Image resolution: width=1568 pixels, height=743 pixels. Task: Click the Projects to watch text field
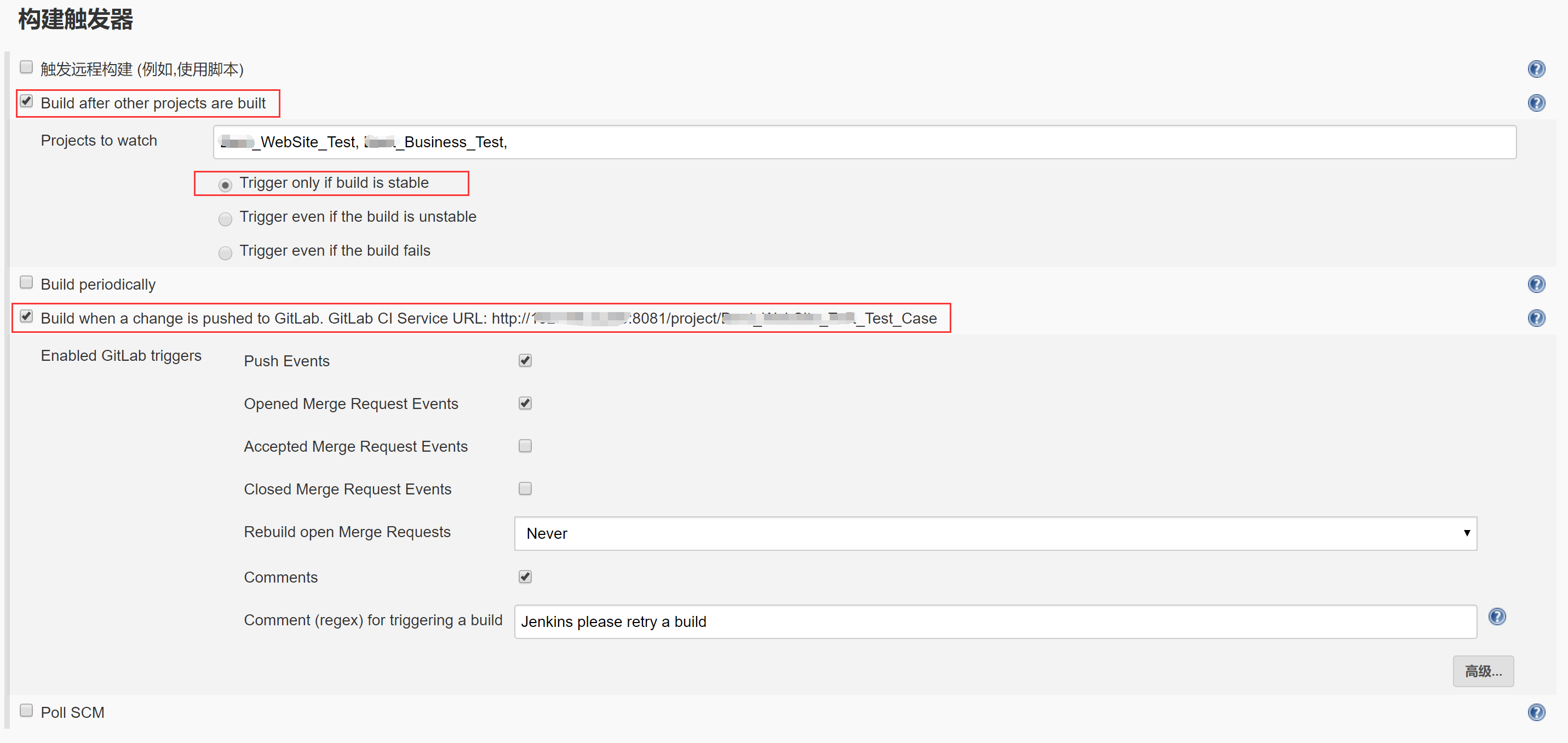pos(864,142)
